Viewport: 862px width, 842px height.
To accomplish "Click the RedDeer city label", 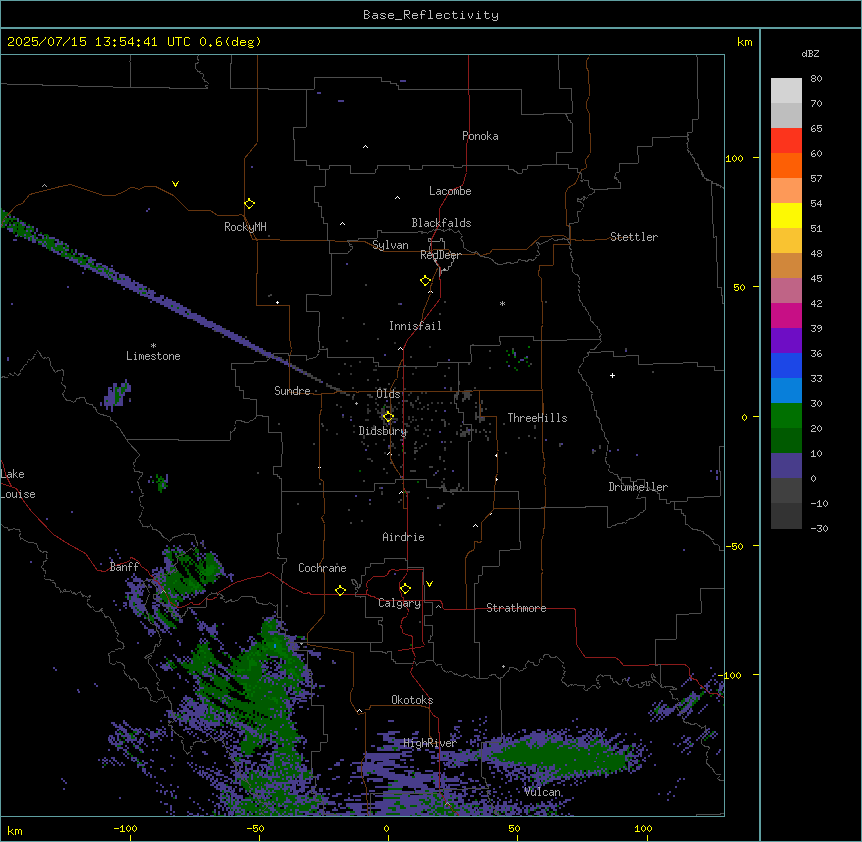I will pos(440,255).
